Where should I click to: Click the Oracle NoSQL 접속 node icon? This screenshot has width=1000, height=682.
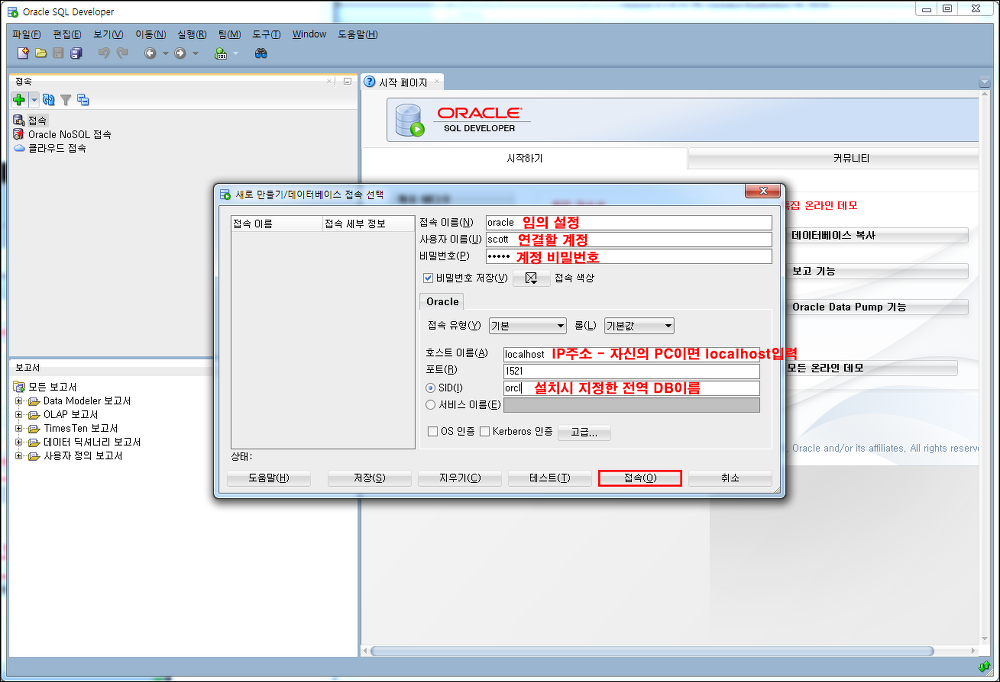point(18,134)
